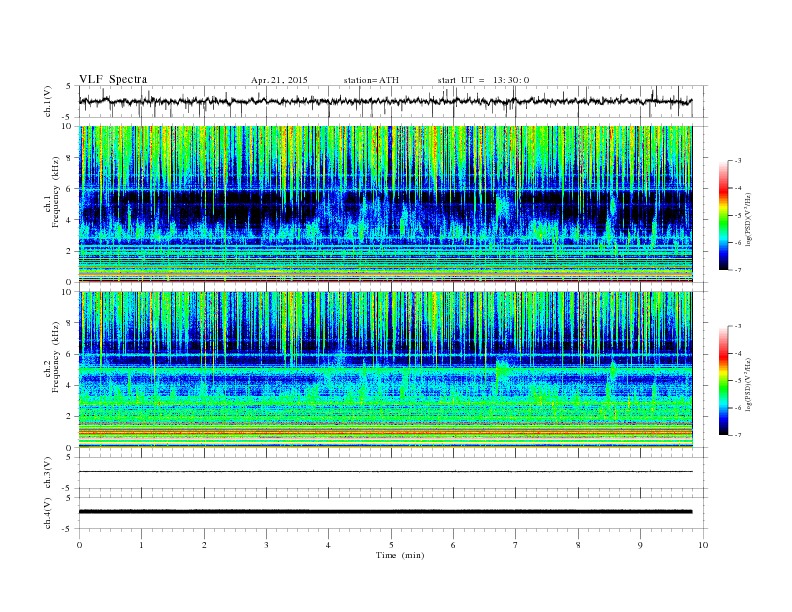Click the ch.3 flat voltage trace
Image resolution: width=792 pixels, height=612 pixels.
(x=385, y=472)
